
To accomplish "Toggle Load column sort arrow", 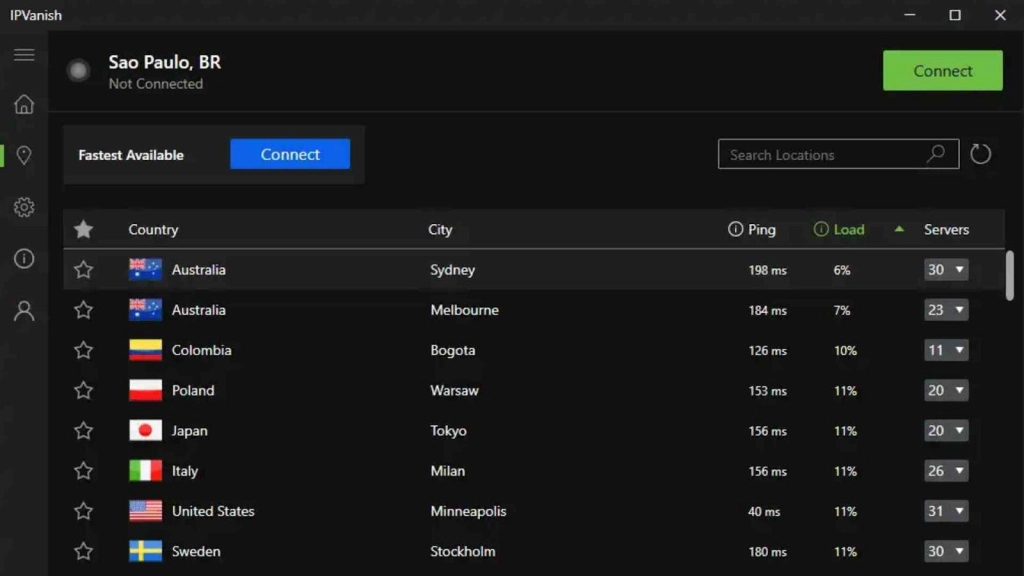I will 899,229.
